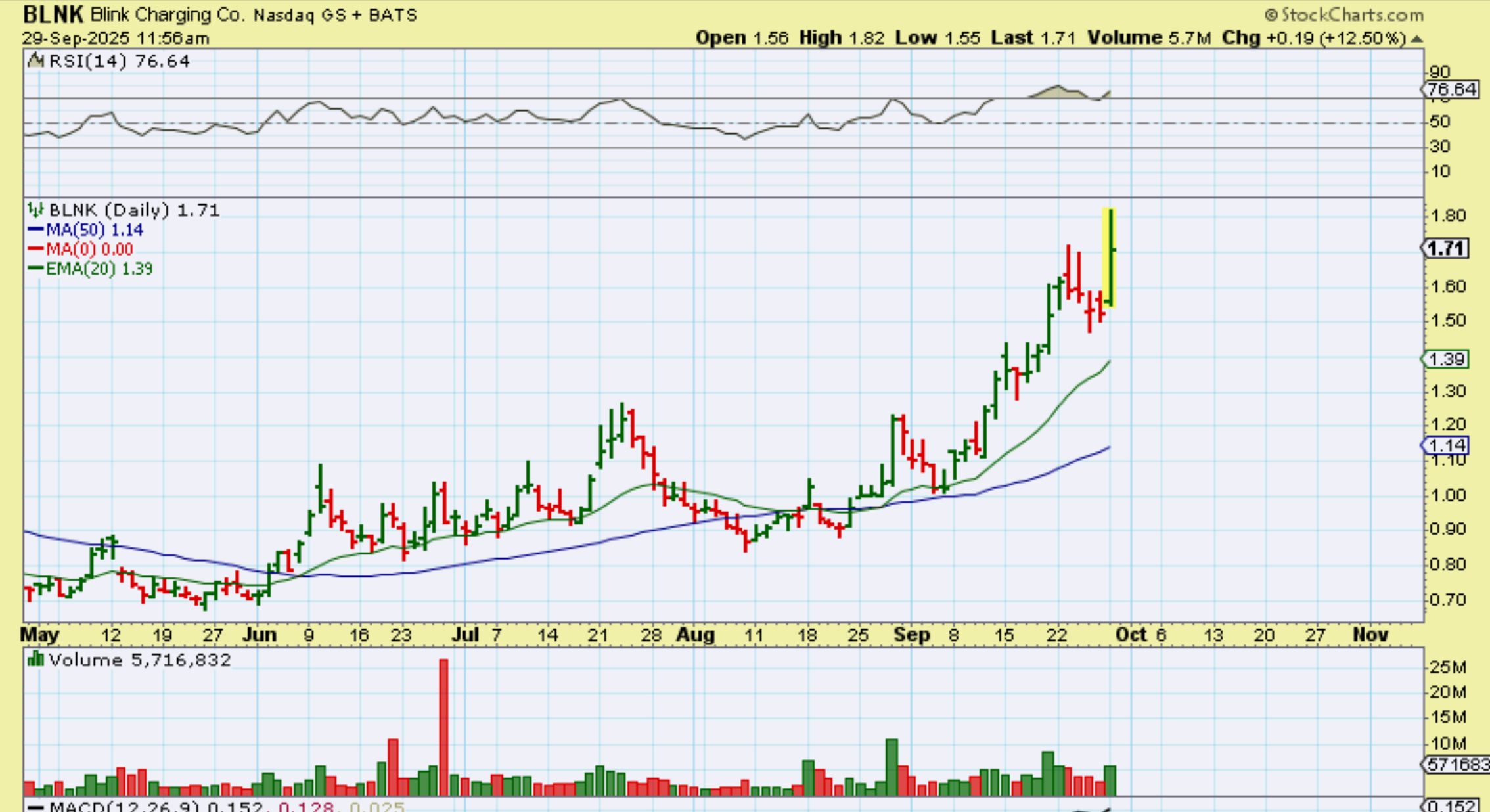Click the 76.64 RSI value tag on right axis
Image resolution: width=1490 pixels, height=812 pixels.
point(1451,89)
